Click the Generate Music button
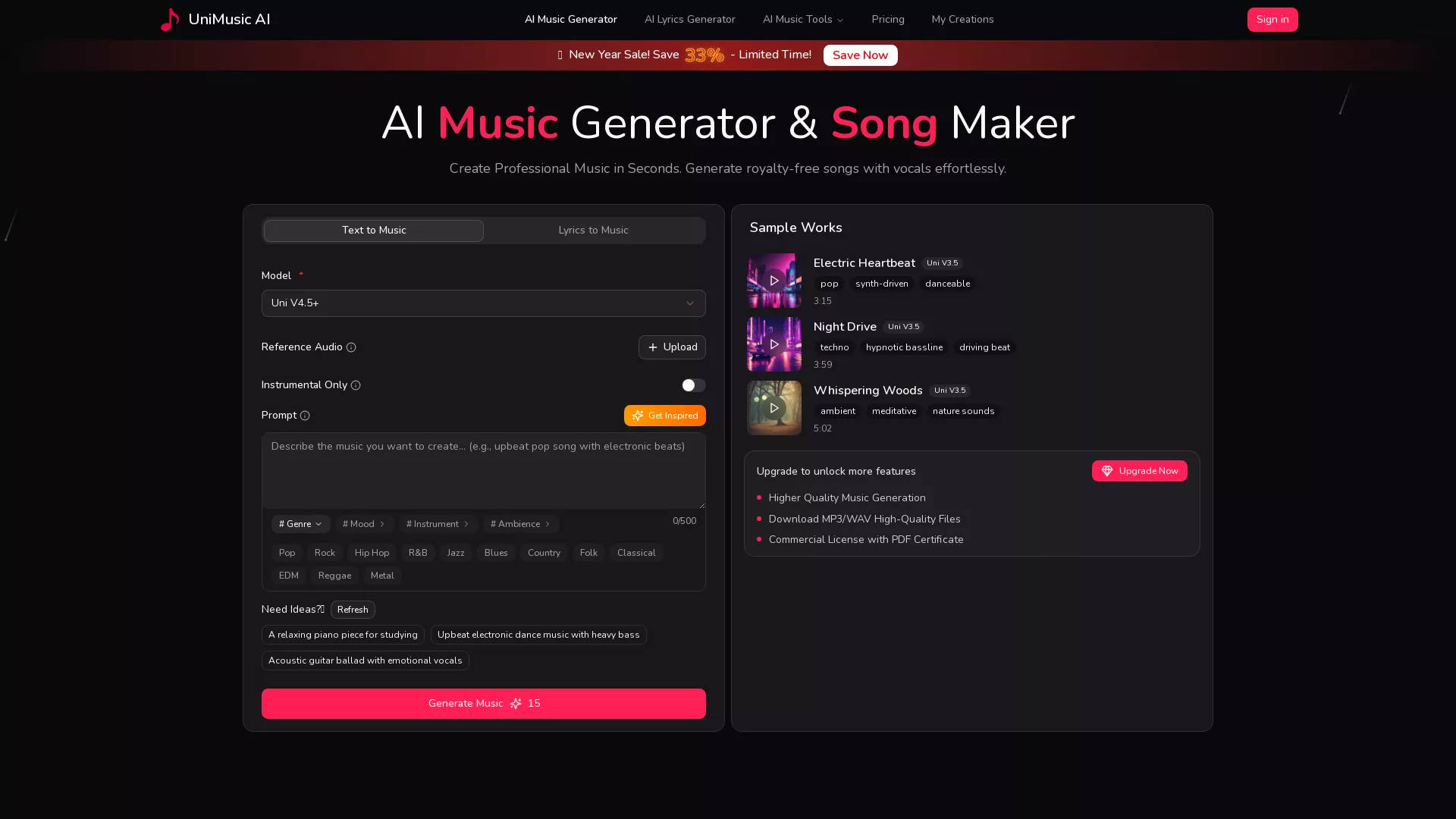This screenshot has height=819, width=1456. coord(483,703)
